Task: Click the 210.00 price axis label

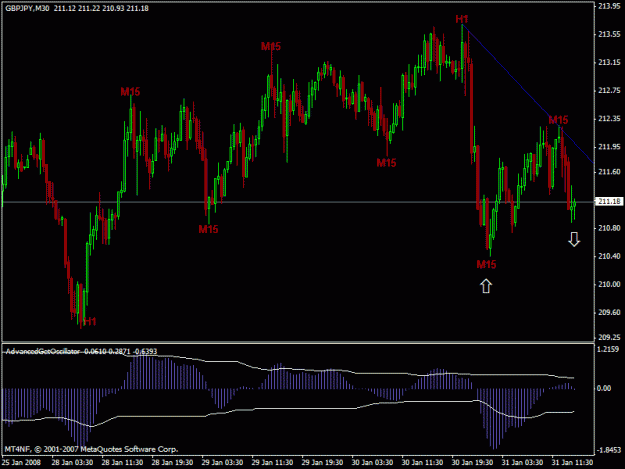Action: [x=609, y=284]
